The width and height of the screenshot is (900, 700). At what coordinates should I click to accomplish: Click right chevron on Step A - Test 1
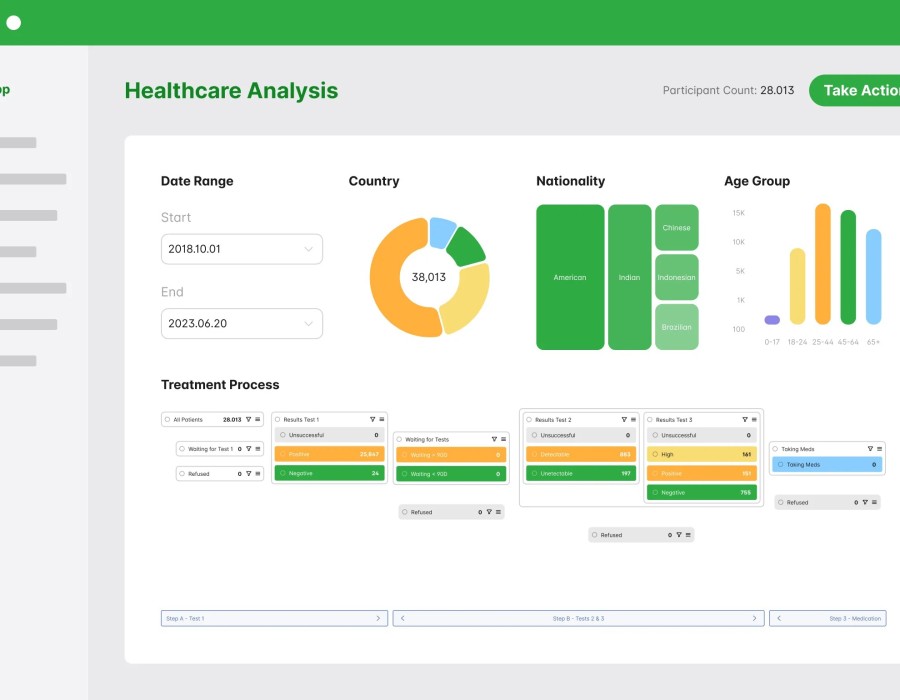click(378, 619)
